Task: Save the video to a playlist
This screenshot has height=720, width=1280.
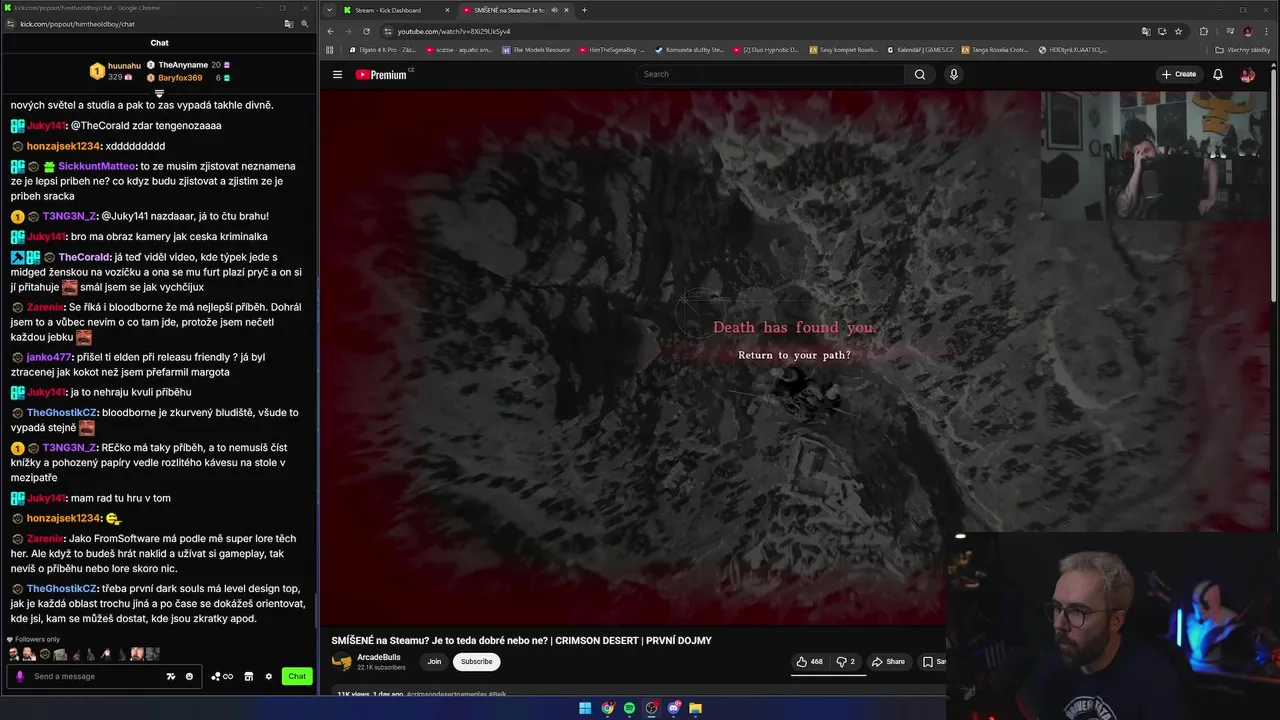Action: click(934, 661)
